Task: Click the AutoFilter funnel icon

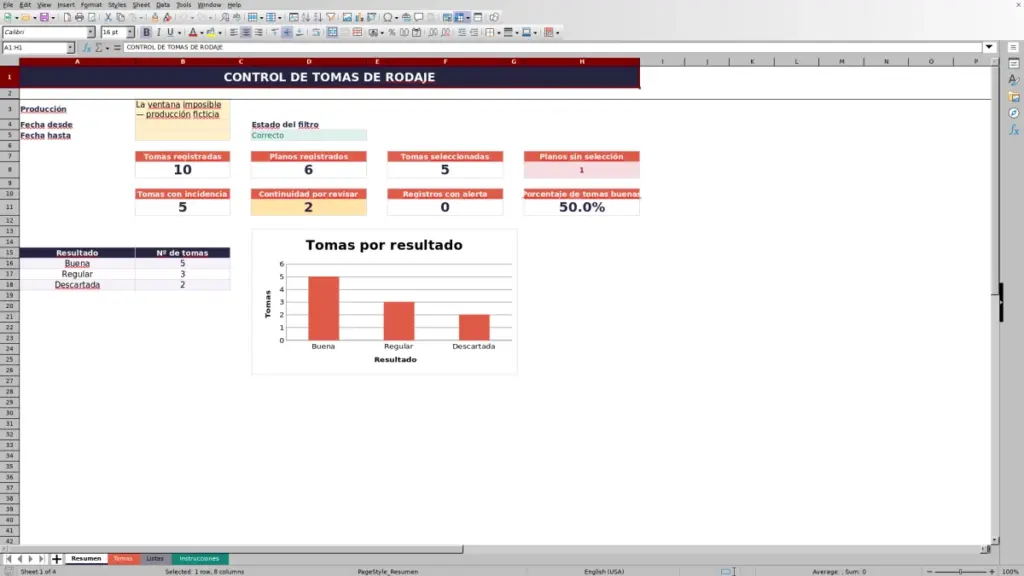Action: tap(331, 17)
